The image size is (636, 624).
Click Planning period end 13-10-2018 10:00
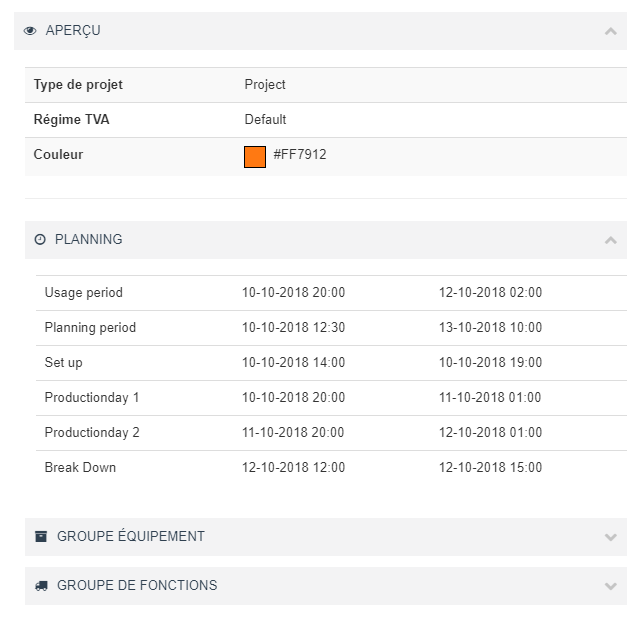490,327
